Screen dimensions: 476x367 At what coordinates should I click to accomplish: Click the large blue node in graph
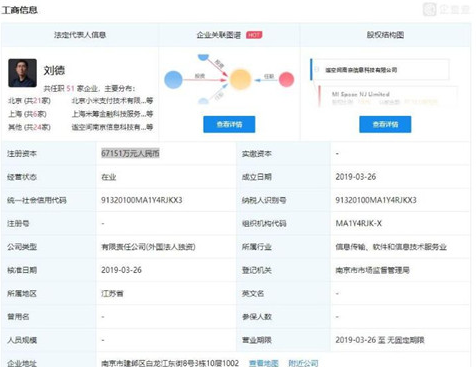[173, 80]
